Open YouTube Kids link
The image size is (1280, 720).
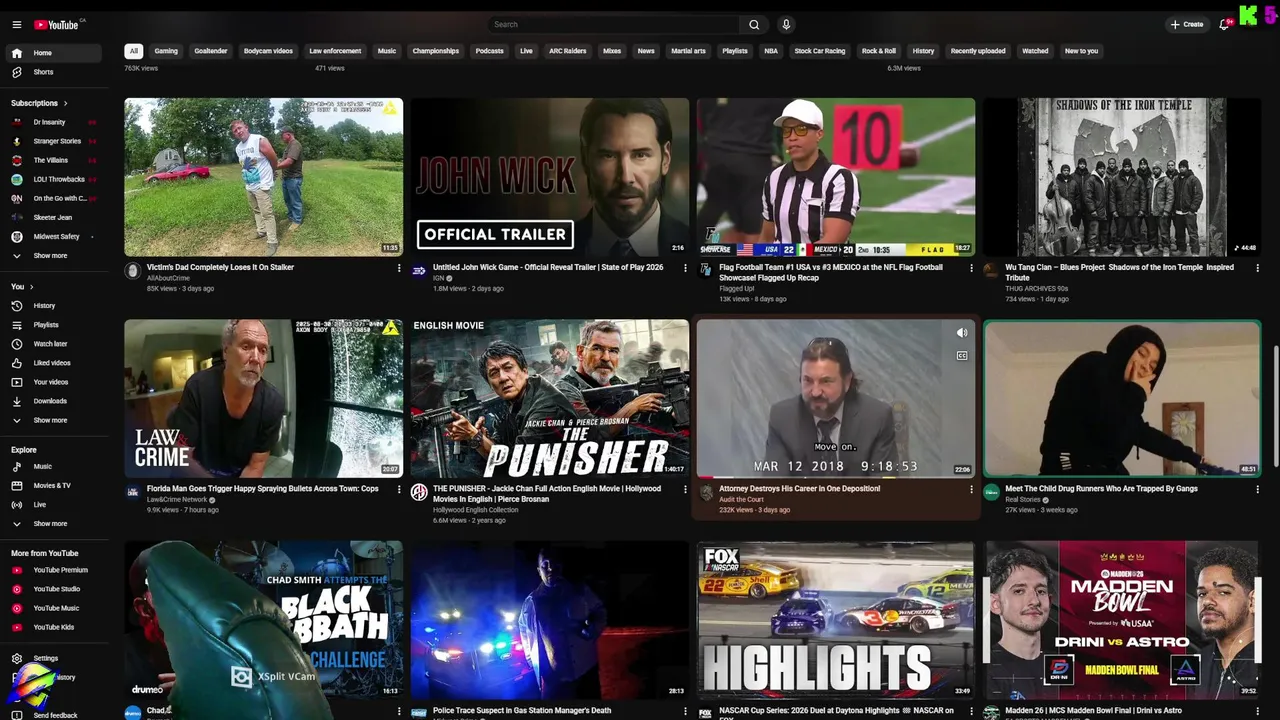[54, 627]
